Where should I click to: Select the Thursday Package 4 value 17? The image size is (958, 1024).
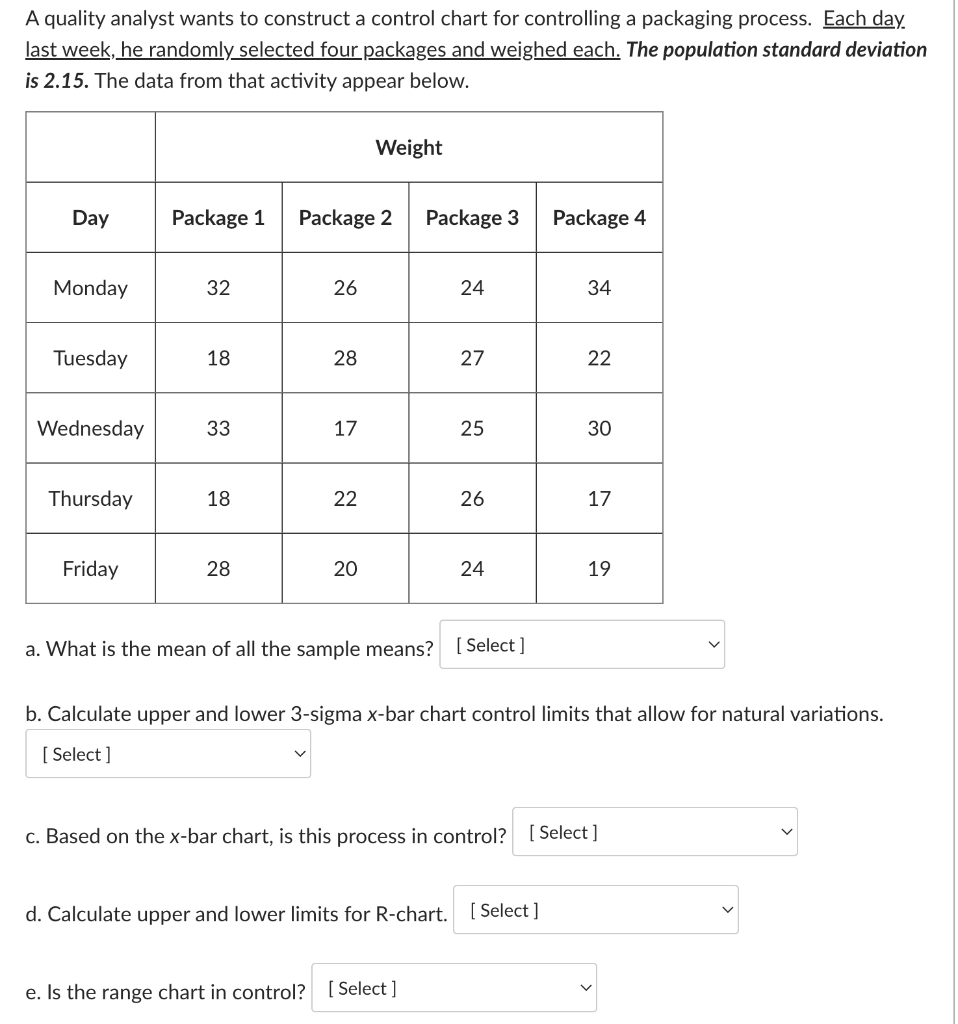point(600,498)
